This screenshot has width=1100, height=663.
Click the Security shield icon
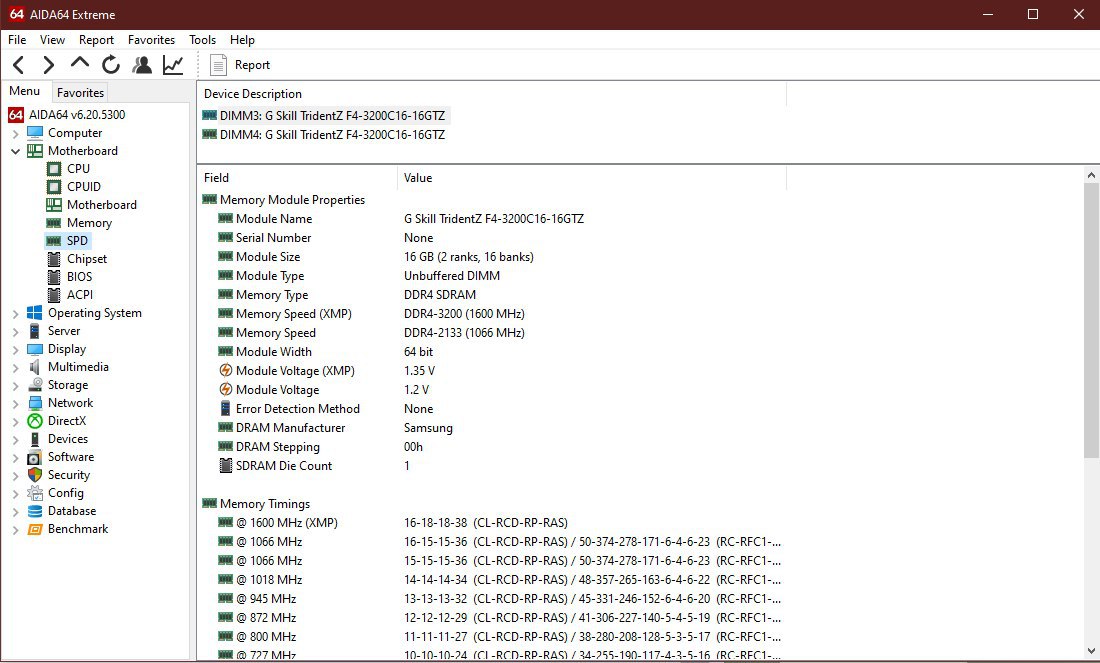point(35,475)
